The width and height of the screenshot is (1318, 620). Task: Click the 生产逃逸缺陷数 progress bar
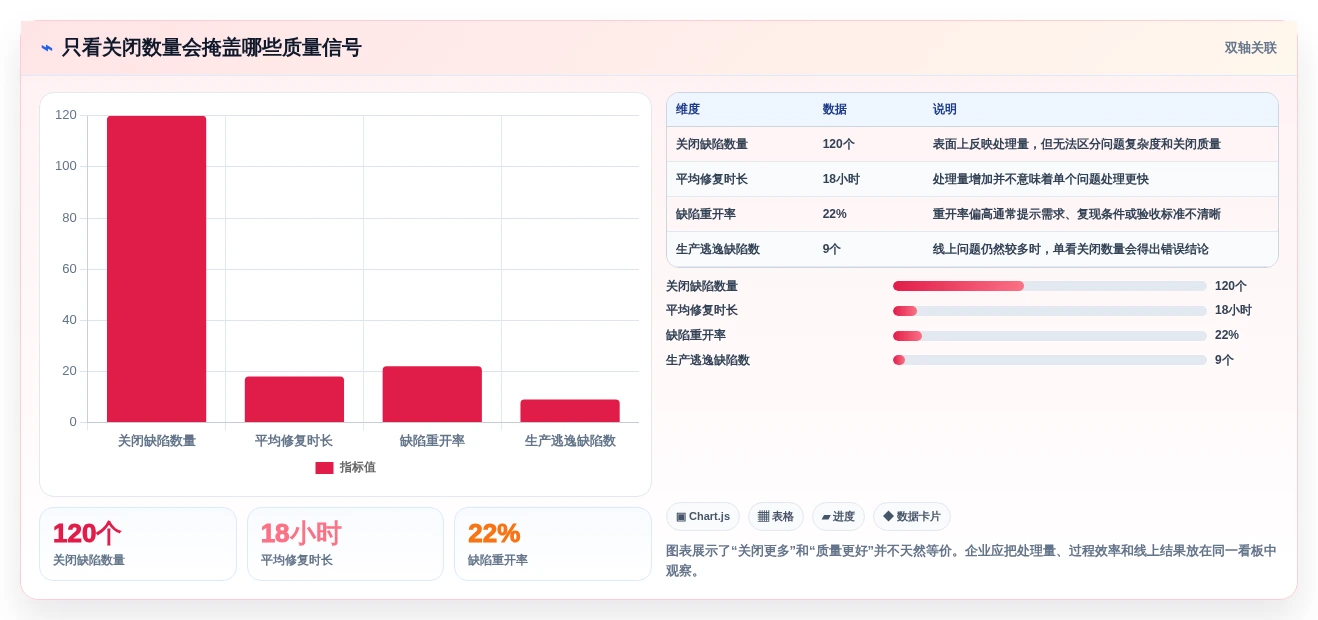click(x=1050, y=360)
